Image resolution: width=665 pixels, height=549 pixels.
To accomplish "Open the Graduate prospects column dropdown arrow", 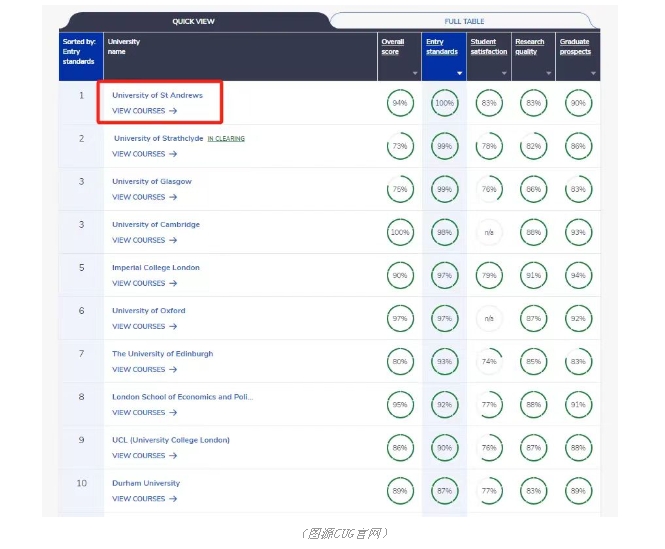I will click(x=593, y=73).
